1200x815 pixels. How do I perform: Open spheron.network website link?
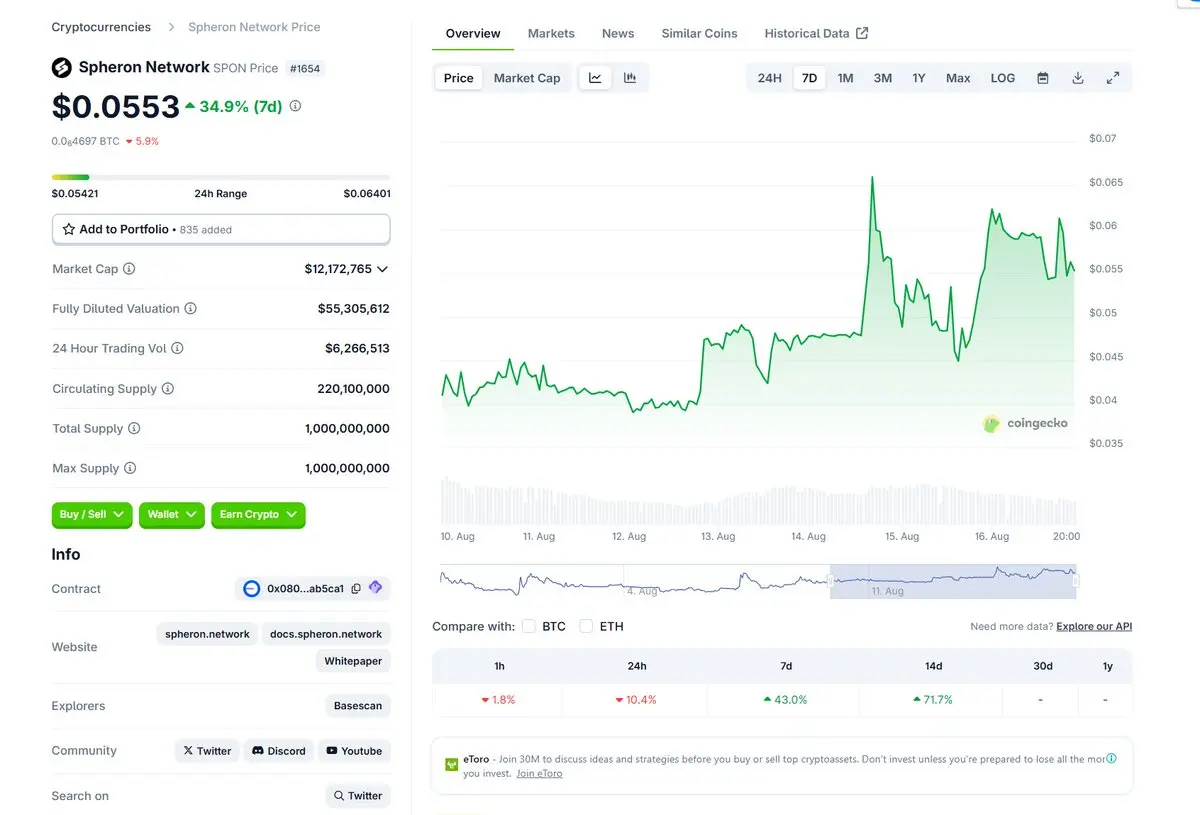pyautogui.click(x=207, y=634)
